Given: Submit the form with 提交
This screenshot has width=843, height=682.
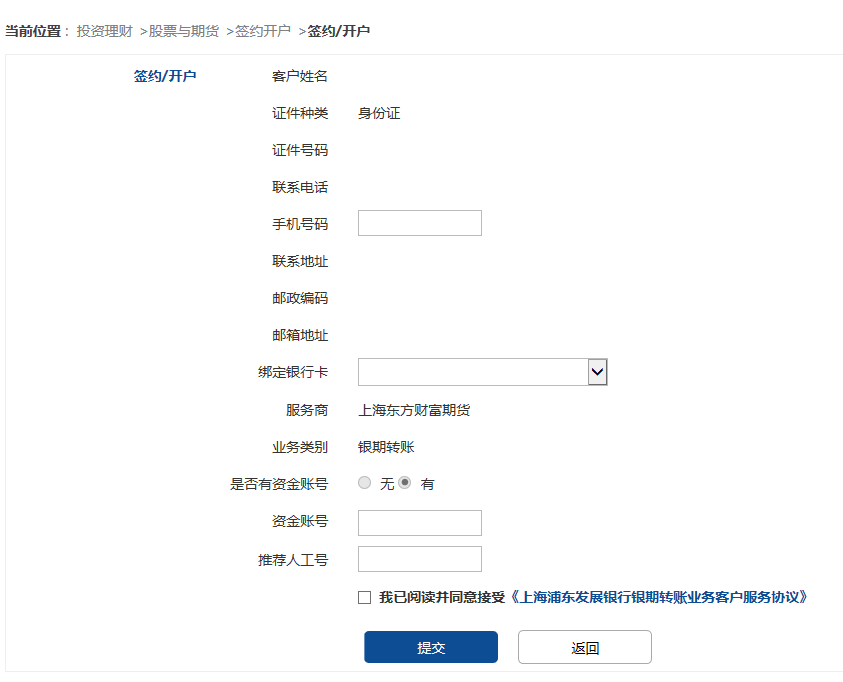Looking at the screenshot, I should point(431,647).
